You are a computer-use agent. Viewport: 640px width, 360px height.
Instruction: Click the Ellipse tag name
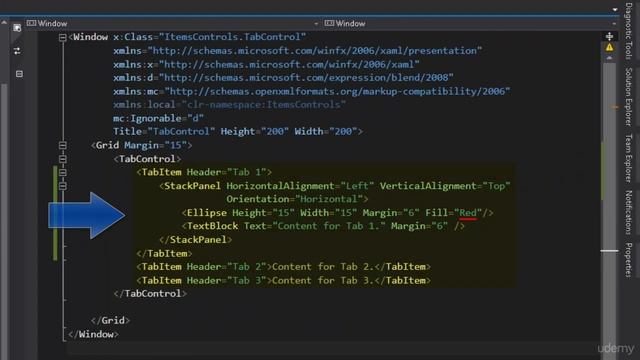pyautogui.click(x=207, y=213)
